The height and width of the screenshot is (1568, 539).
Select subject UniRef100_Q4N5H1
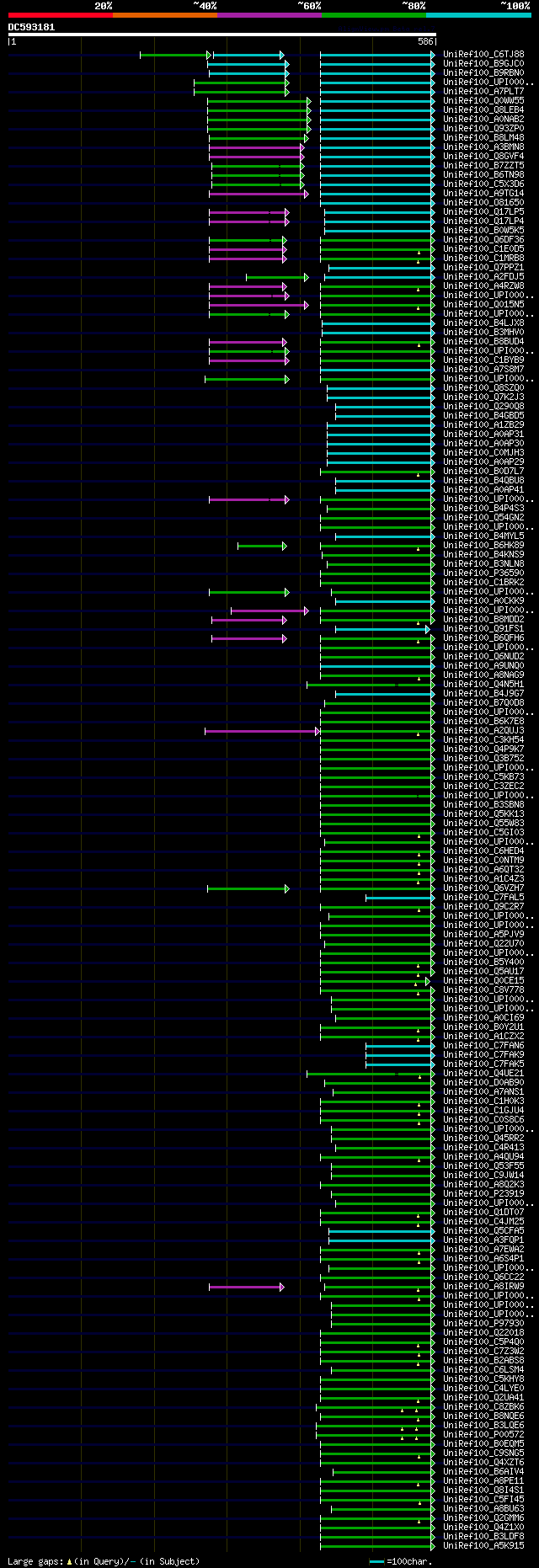(483, 685)
